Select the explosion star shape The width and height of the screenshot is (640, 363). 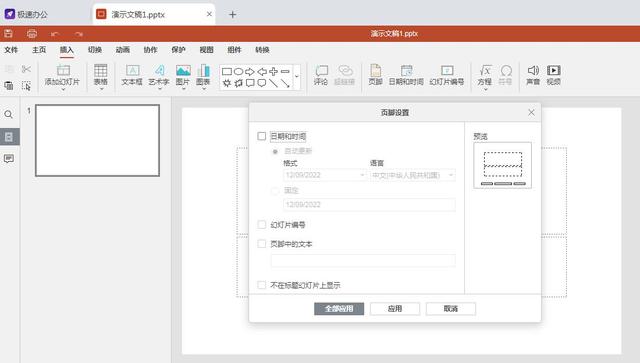pyautogui.click(x=227, y=83)
